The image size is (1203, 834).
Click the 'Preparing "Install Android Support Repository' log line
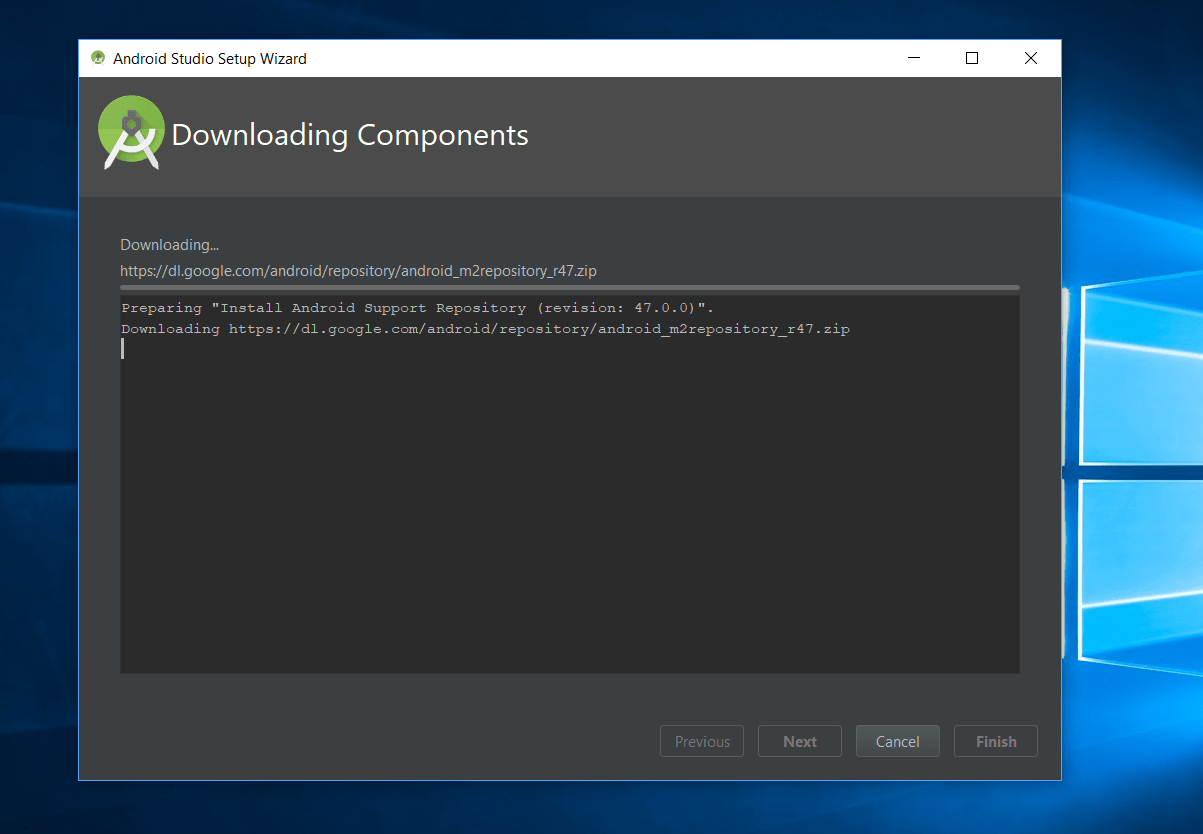click(417, 308)
